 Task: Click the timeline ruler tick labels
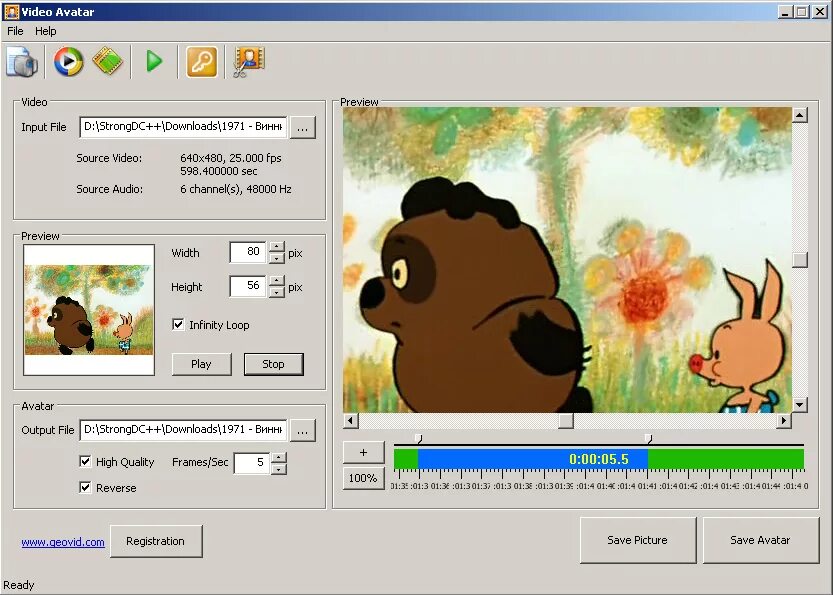click(x=599, y=486)
